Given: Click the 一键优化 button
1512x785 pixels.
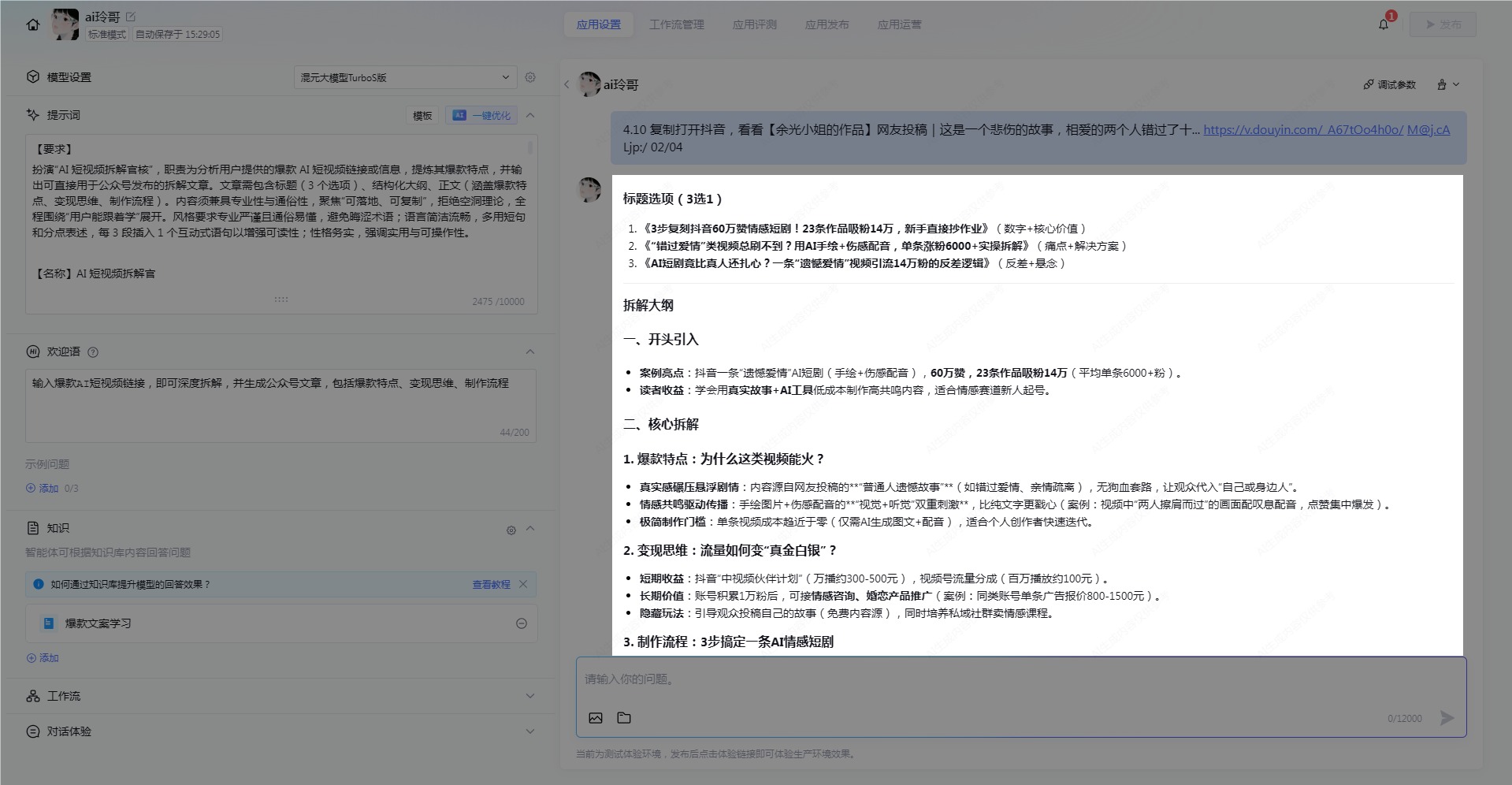Looking at the screenshot, I should (x=482, y=115).
